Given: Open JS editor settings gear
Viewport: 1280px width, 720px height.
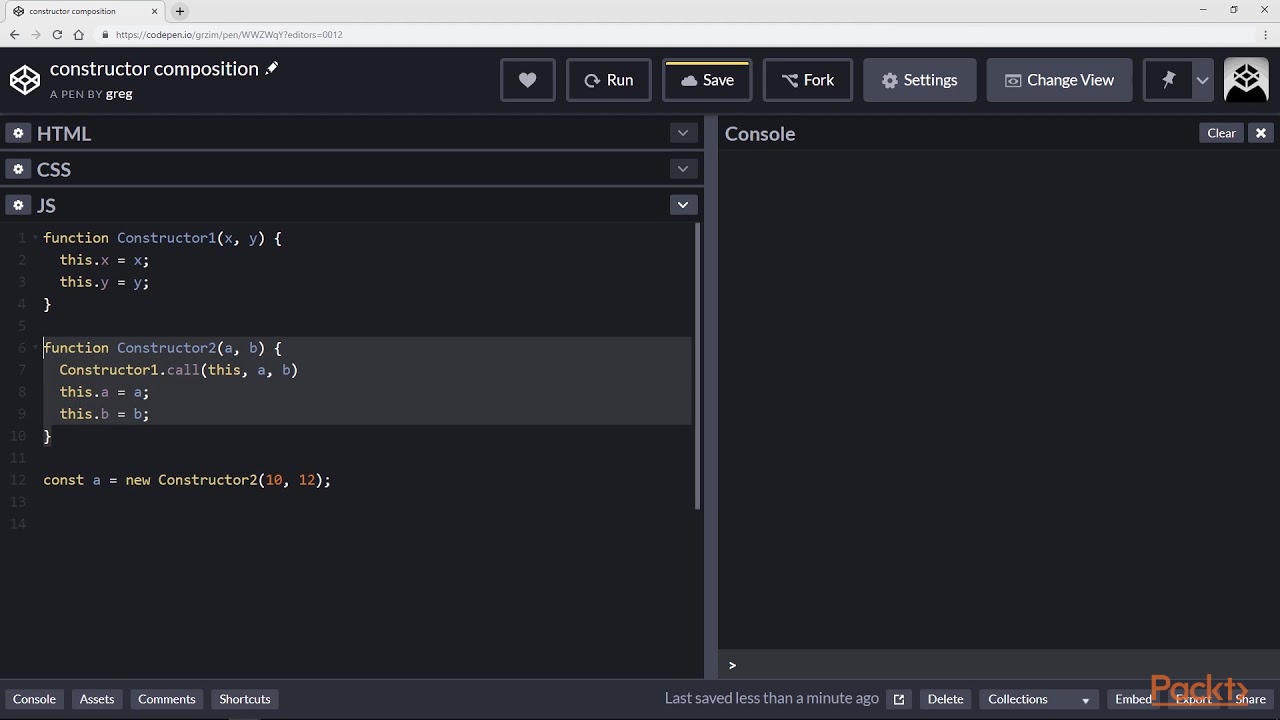Looking at the screenshot, I should click(18, 205).
